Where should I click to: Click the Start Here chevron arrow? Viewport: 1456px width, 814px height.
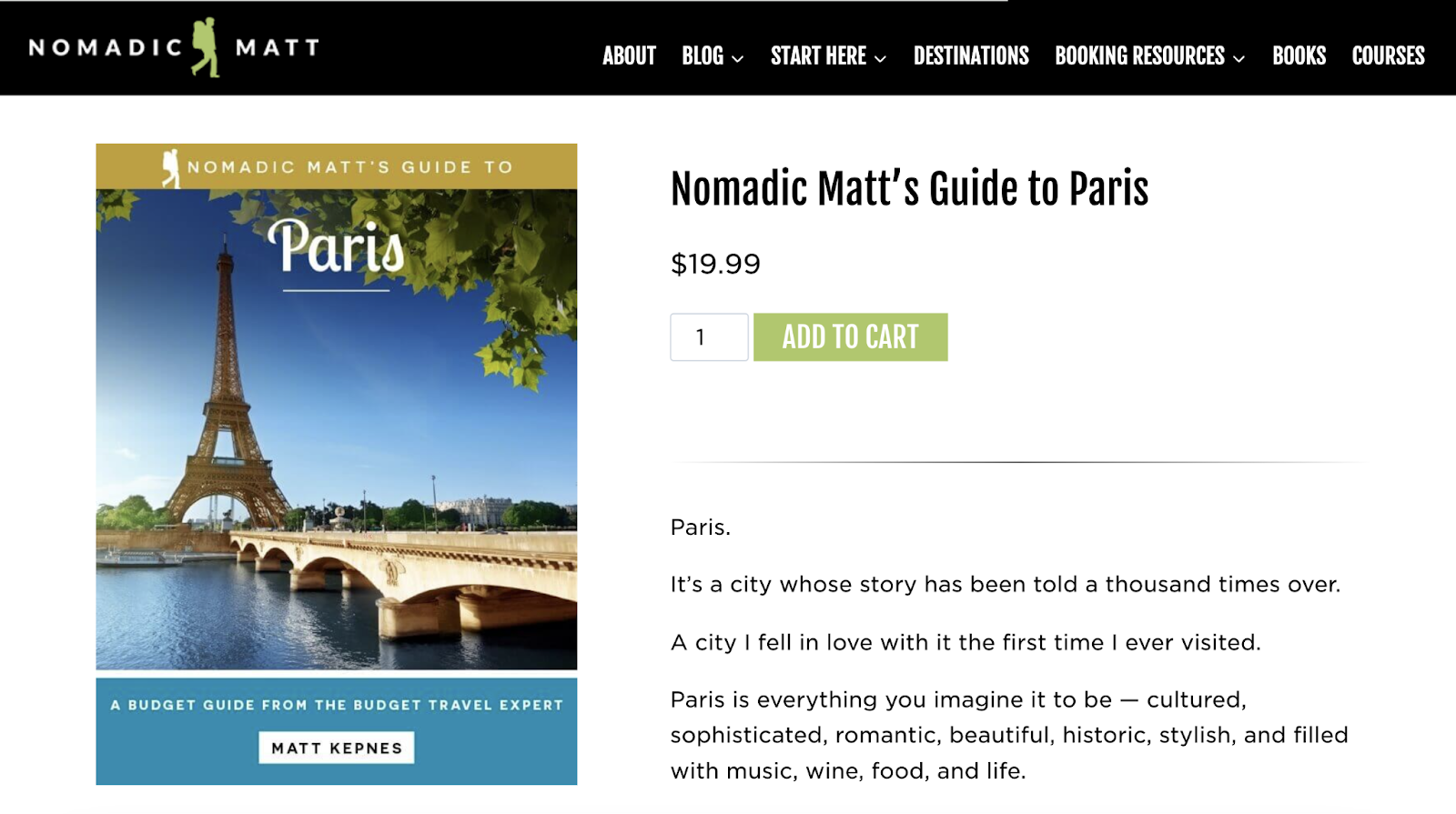click(879, 58)
